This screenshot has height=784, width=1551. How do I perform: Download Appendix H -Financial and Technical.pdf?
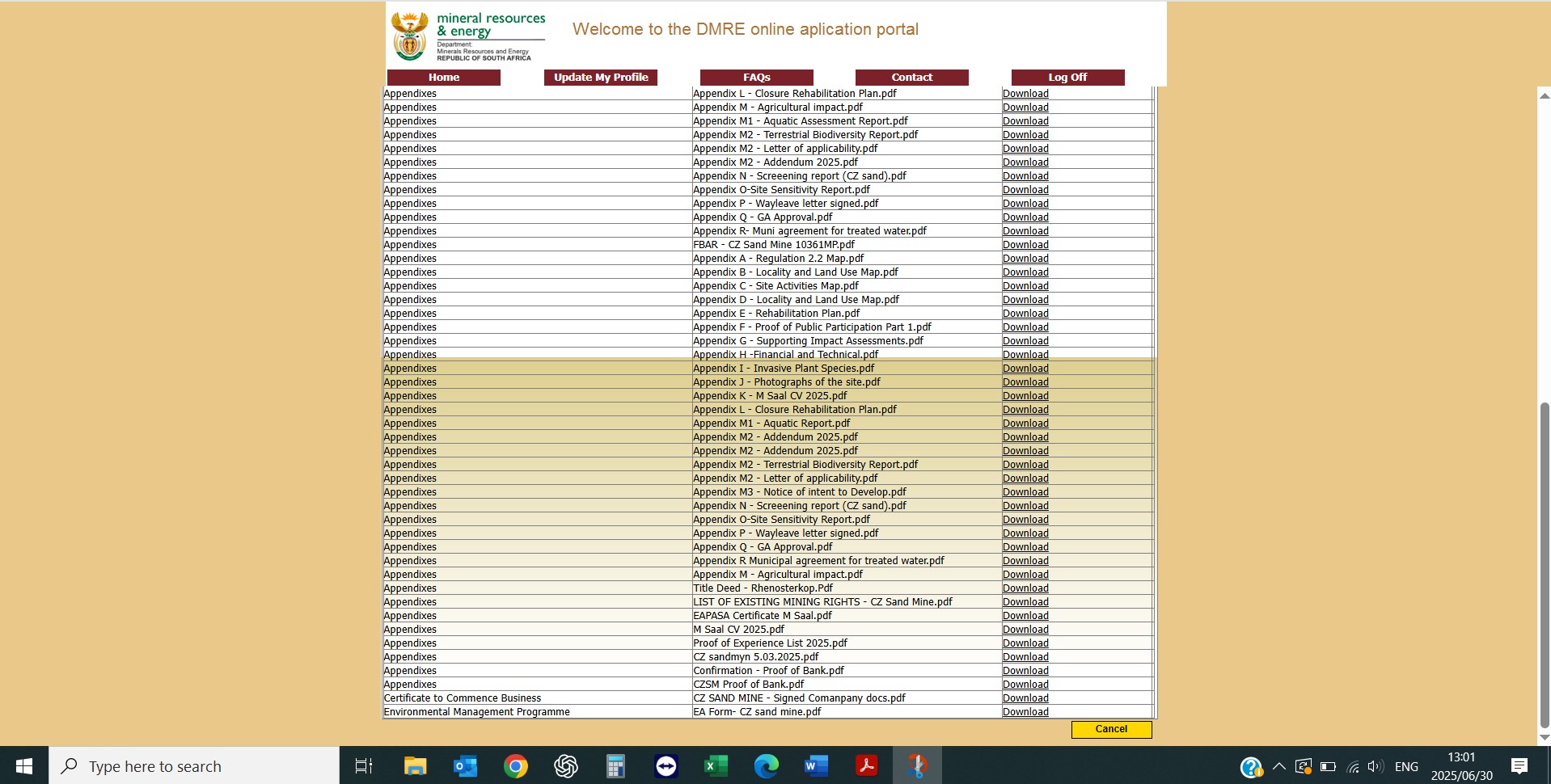tap(1025, 354)
